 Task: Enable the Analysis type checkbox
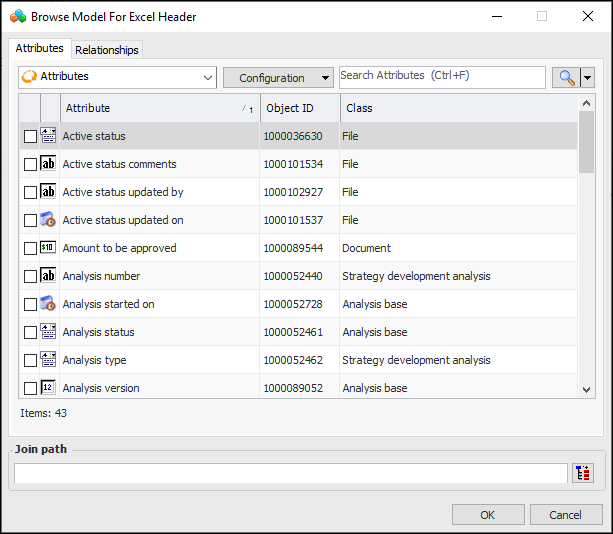click(x=30, y=360)
